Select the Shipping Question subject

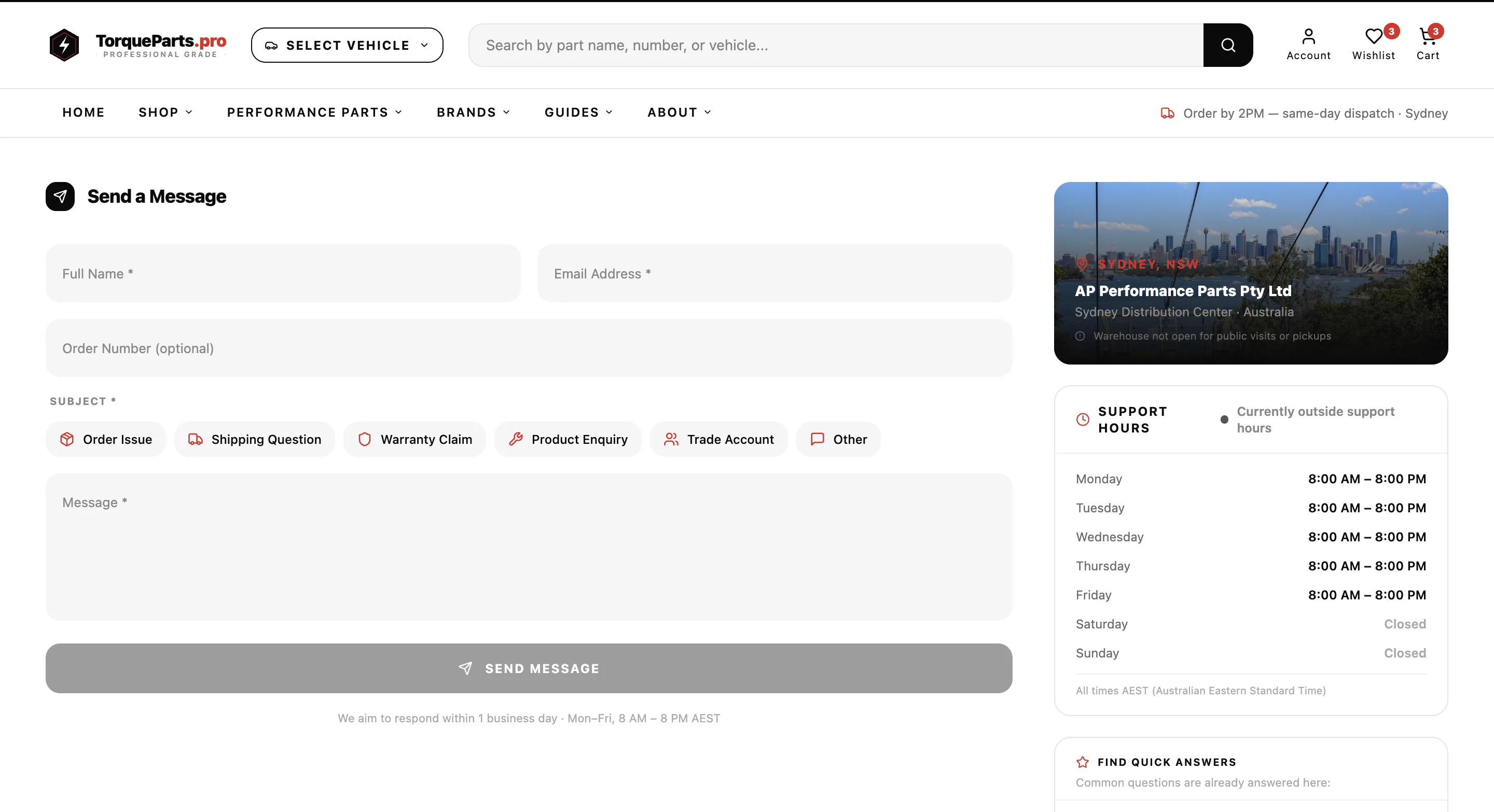pyautogui.click(x=255, y=439)
